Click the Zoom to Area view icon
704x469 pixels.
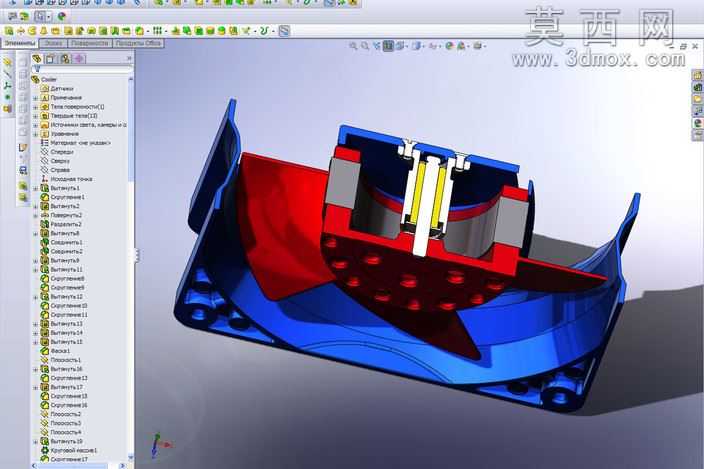click(365, 46)
